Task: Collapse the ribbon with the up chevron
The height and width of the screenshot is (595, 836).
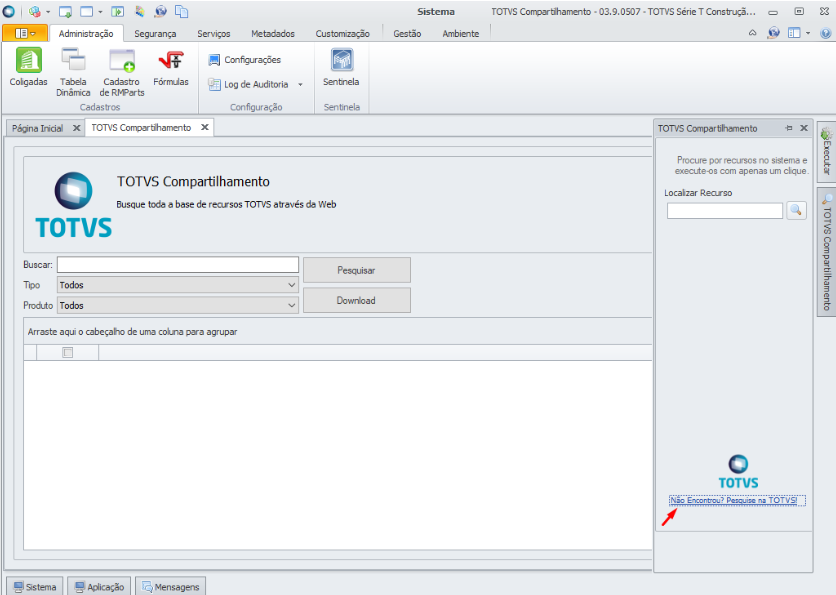Action: (x=753, y=33)
